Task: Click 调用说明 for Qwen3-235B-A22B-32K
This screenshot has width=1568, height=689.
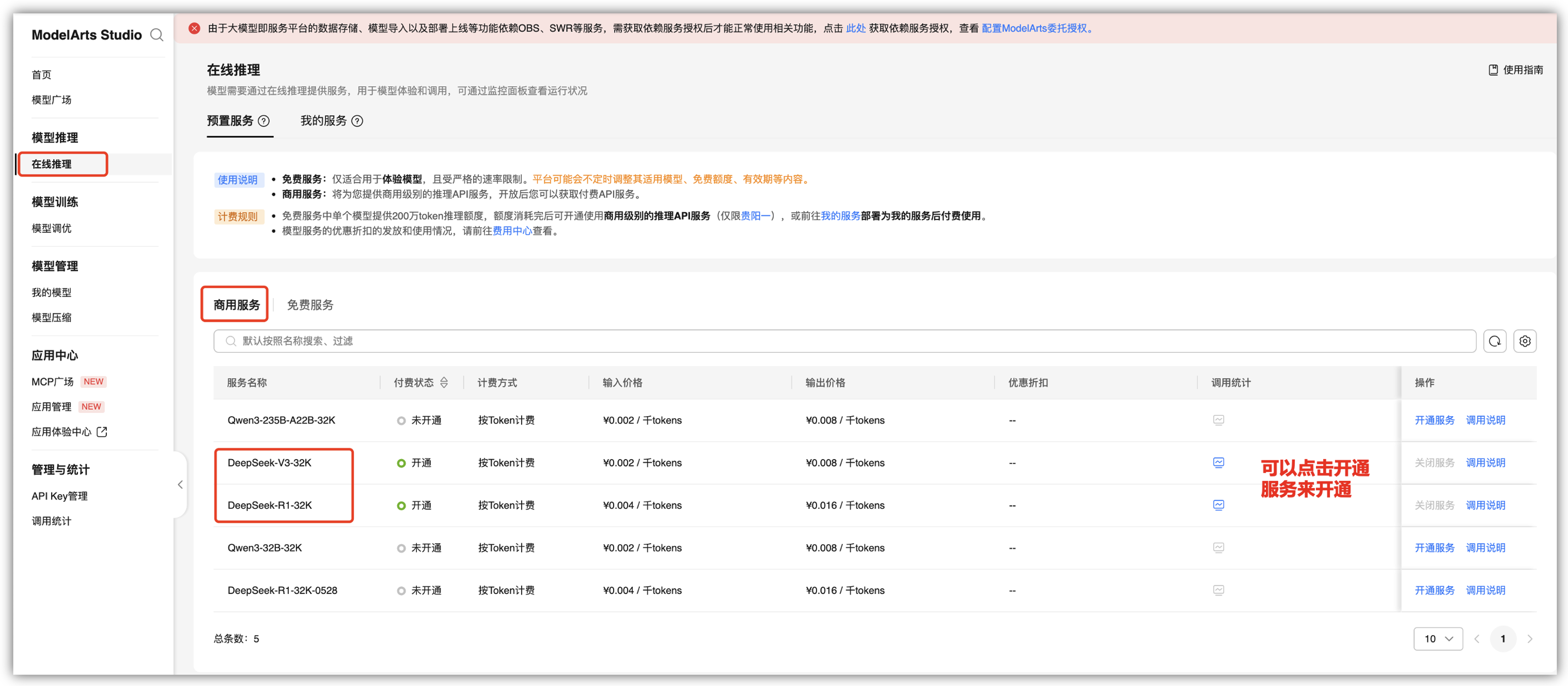Action: coord(1486,420)
